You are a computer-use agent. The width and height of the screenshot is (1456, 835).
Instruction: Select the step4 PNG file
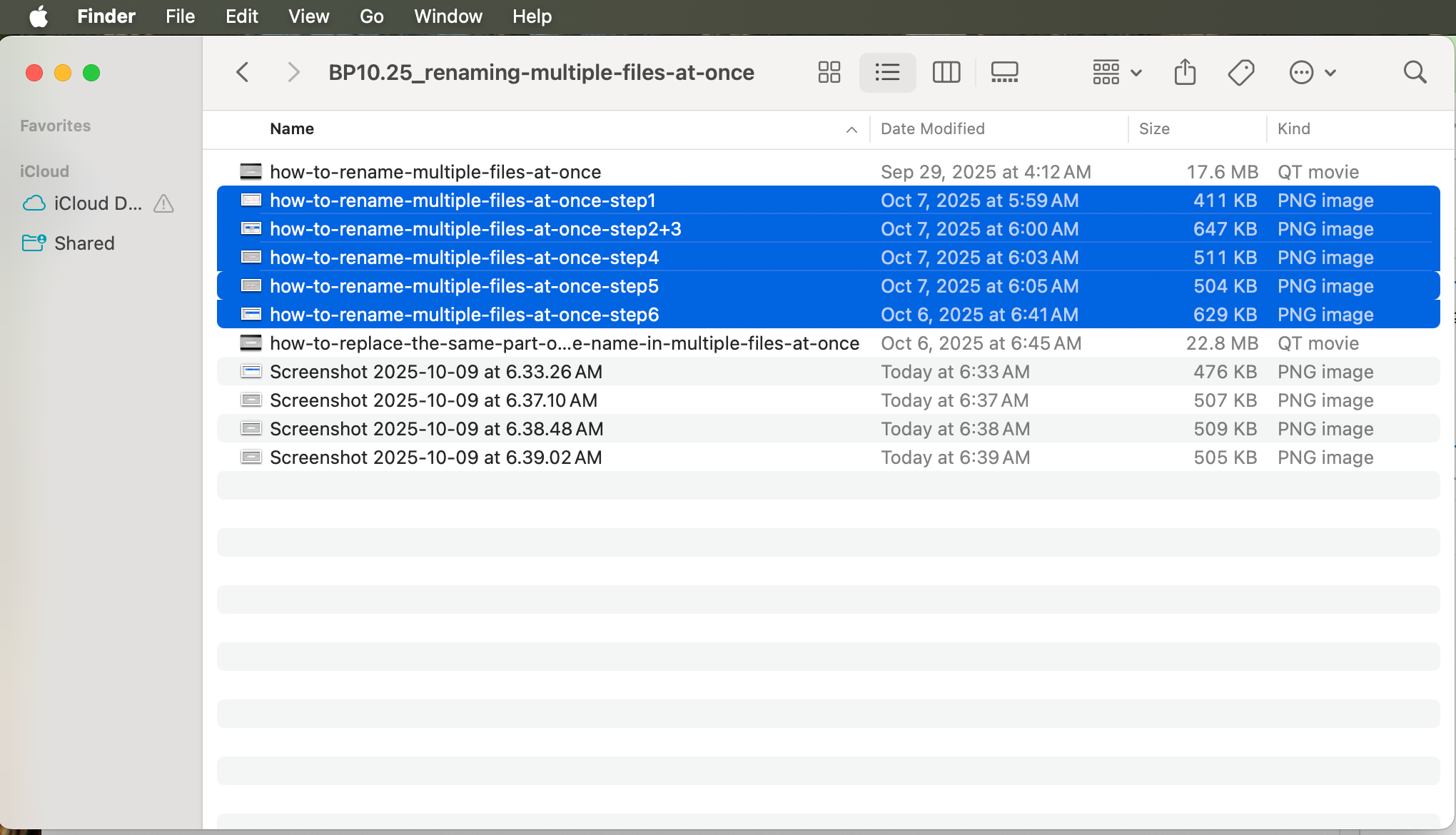(x=464, y=257)
